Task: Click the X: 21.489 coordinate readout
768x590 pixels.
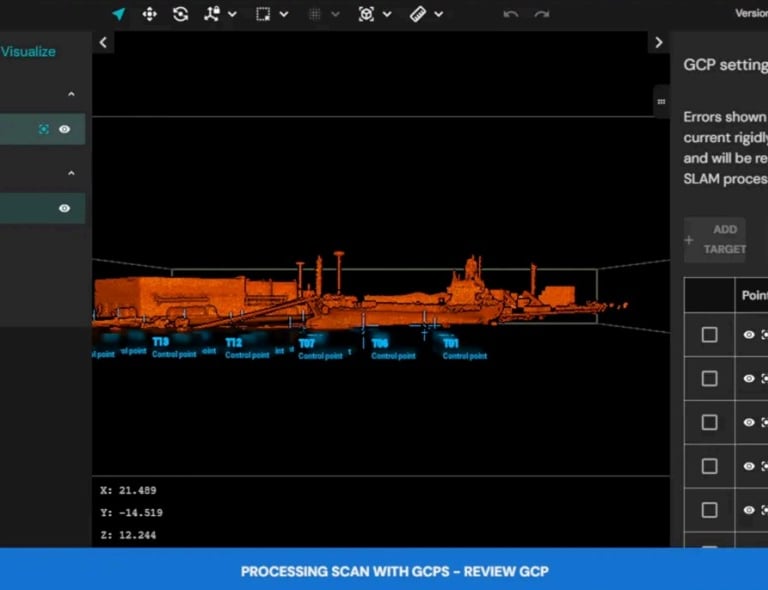Action: tap(128, 490)
